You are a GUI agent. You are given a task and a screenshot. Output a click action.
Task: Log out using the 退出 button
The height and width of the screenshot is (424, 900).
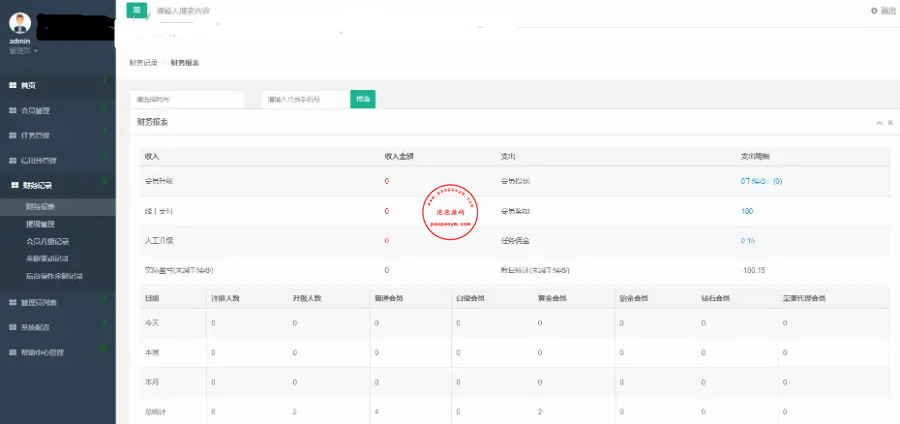(882, 10)
